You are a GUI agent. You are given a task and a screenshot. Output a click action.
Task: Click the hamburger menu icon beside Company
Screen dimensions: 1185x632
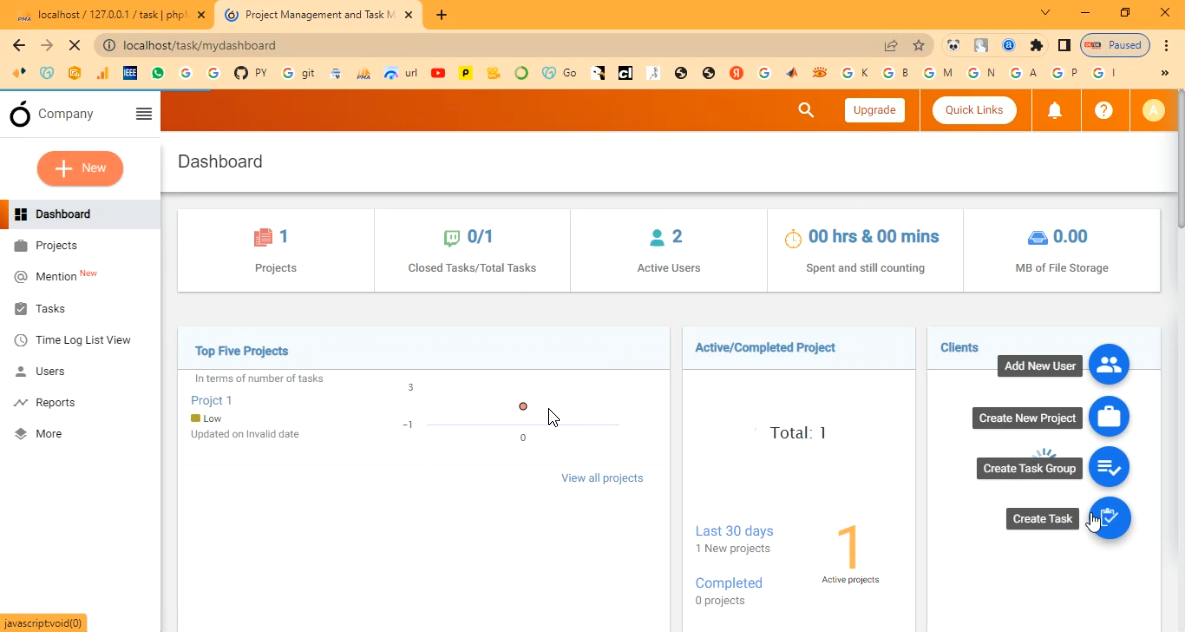pyautogui.click(x=144, y=114)
